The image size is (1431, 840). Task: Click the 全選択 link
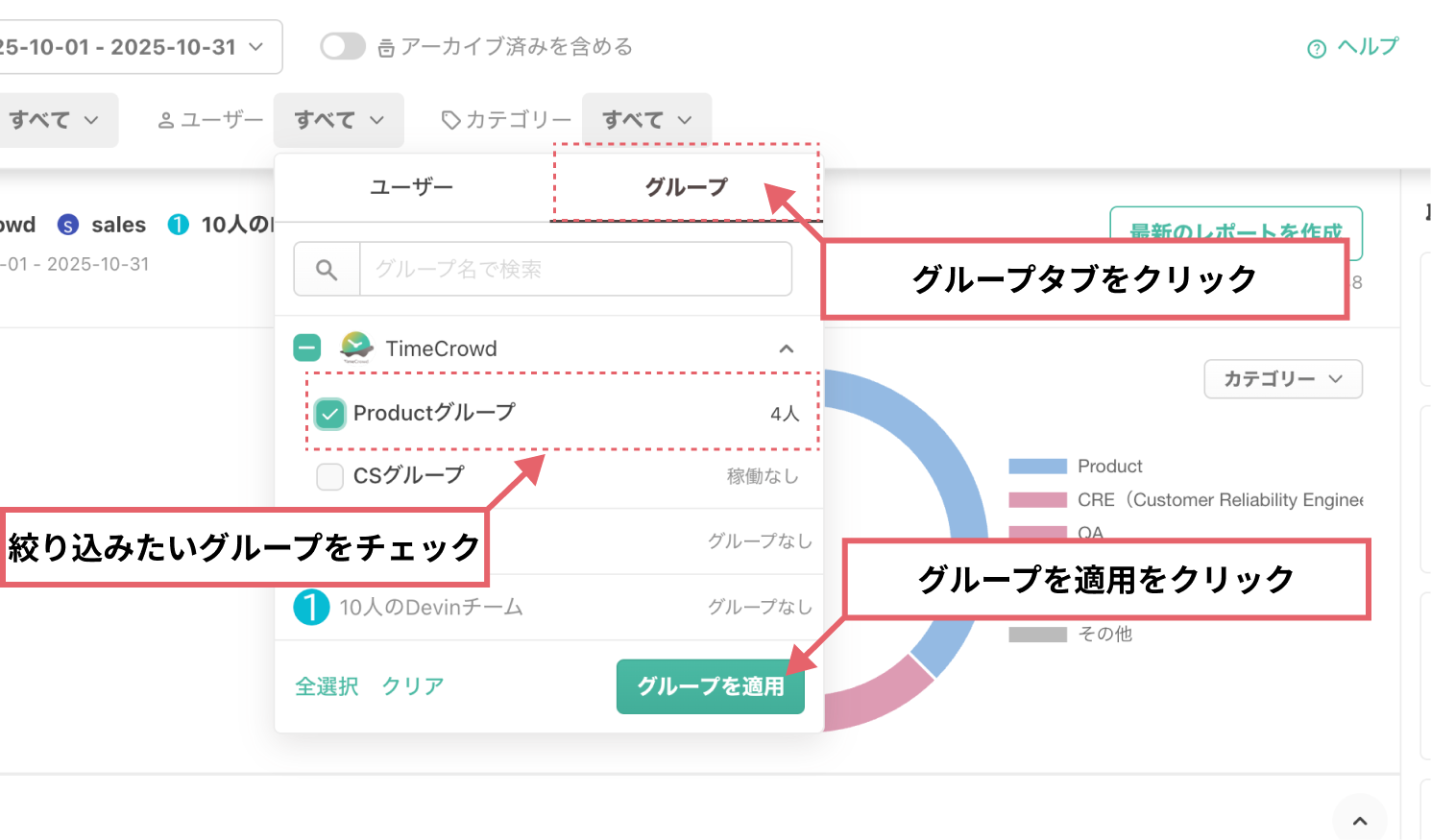point(326,686)
